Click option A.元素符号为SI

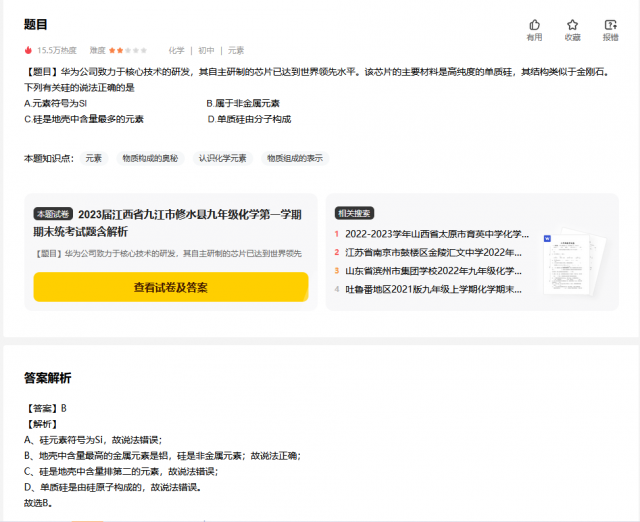click(x=56, y=103)
